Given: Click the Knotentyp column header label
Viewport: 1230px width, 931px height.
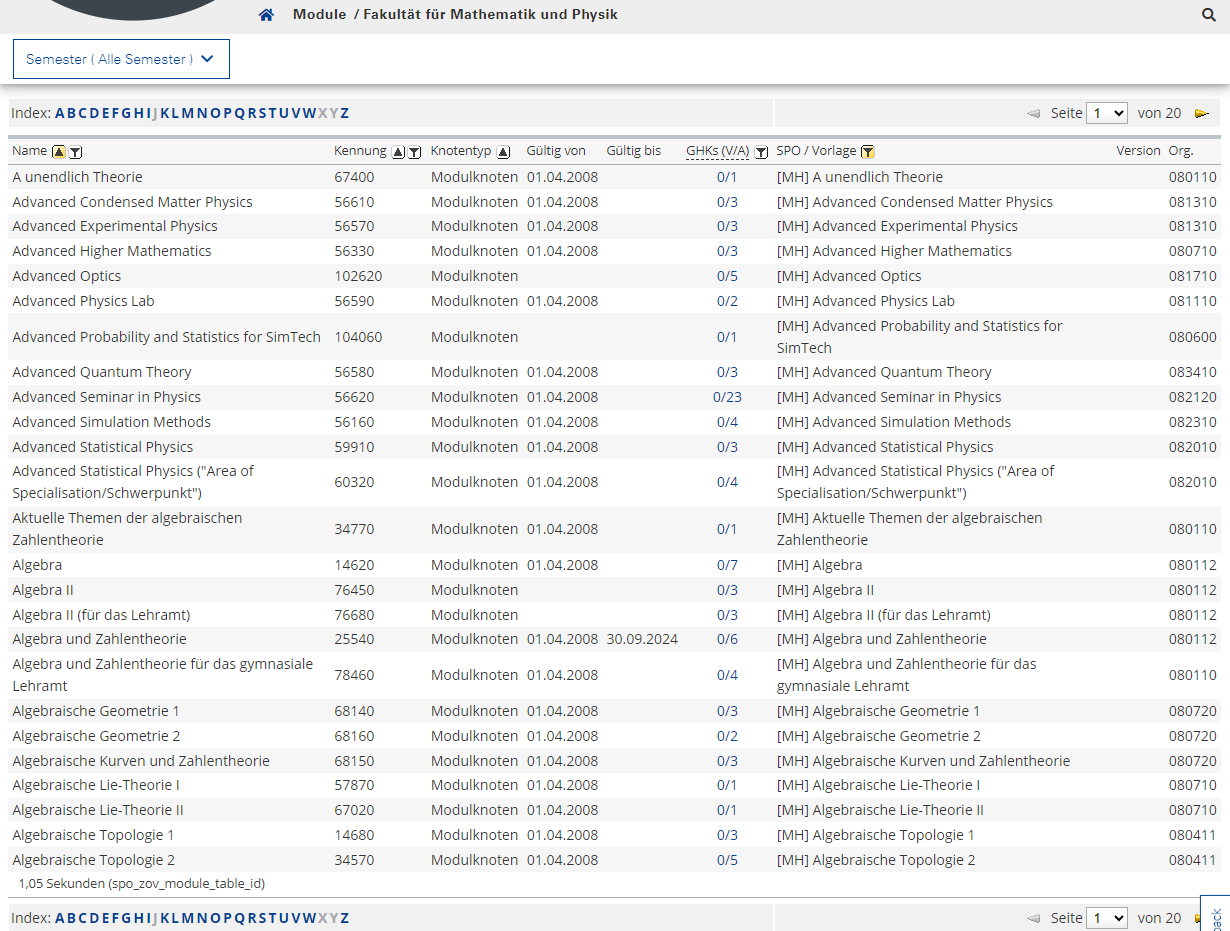Looking at the screenshot, I should pos(461,151).
